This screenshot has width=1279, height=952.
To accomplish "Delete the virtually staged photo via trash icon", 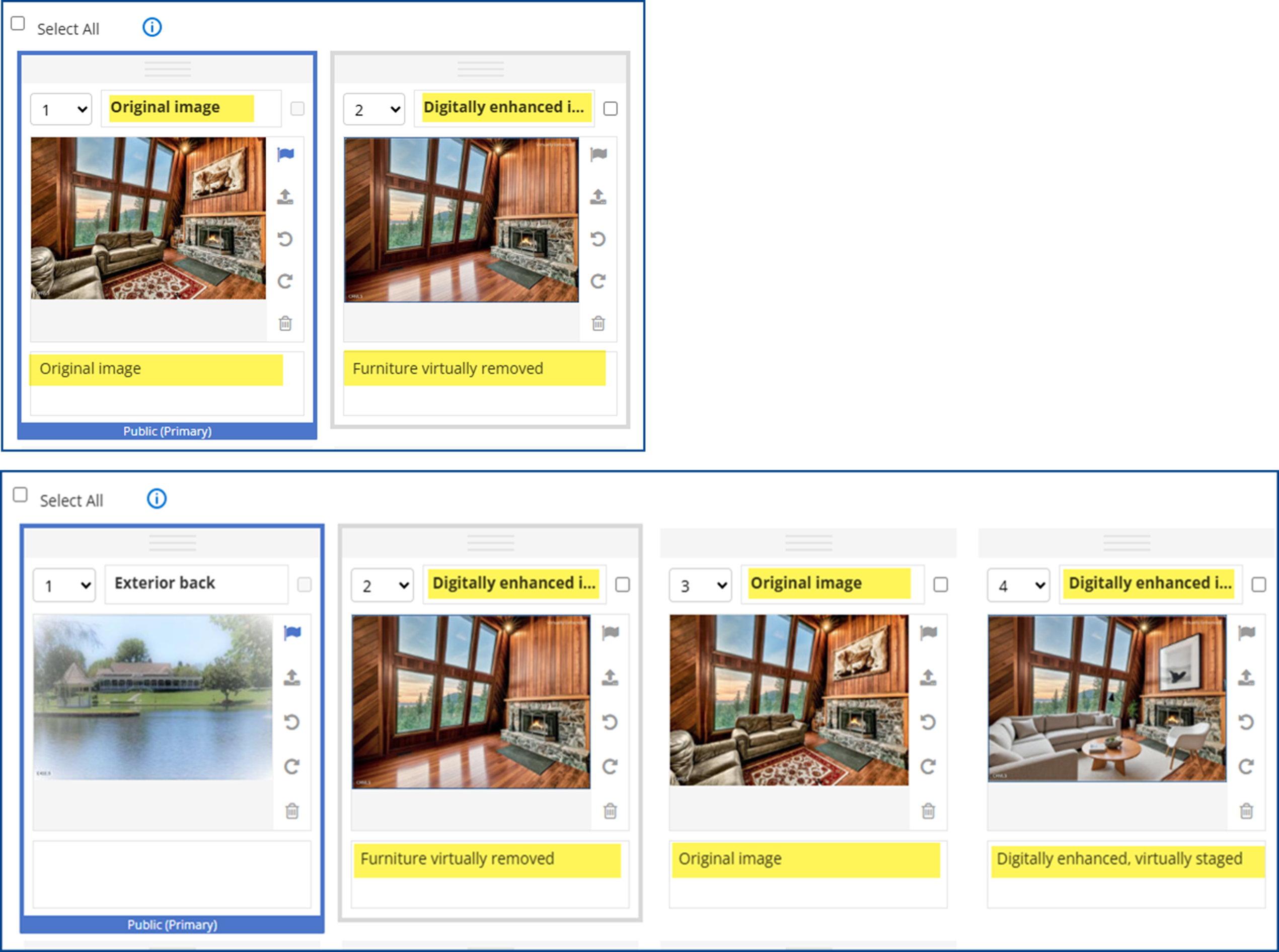I will (1246, 811).
